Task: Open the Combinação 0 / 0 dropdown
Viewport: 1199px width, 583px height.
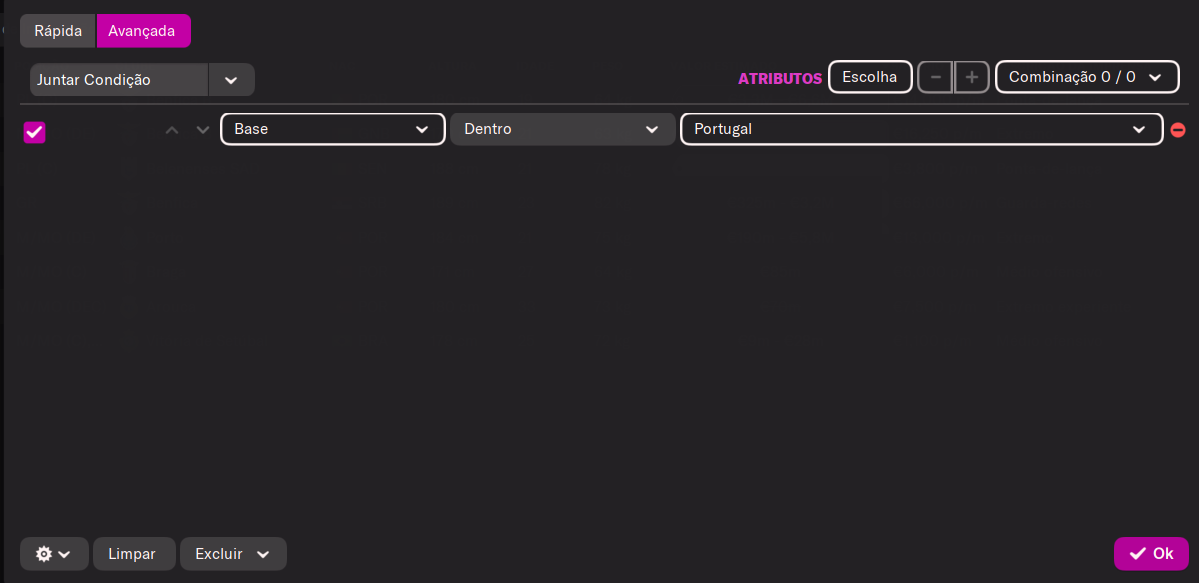Action: tap(1087, 77)
